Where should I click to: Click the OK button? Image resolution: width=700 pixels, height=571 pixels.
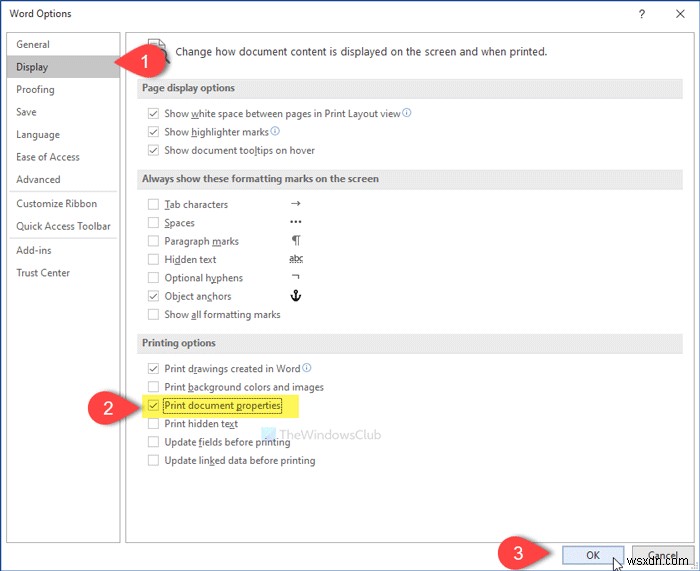tap(593, 555)
